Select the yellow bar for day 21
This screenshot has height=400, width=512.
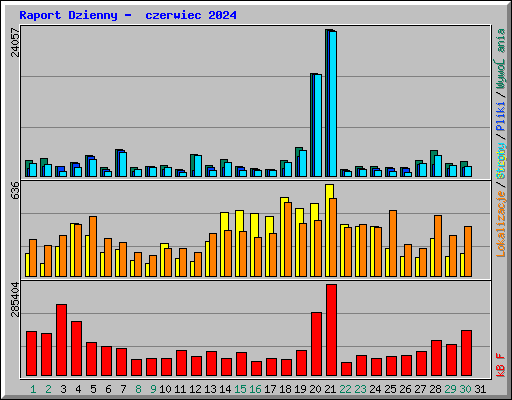click(329, 230)
